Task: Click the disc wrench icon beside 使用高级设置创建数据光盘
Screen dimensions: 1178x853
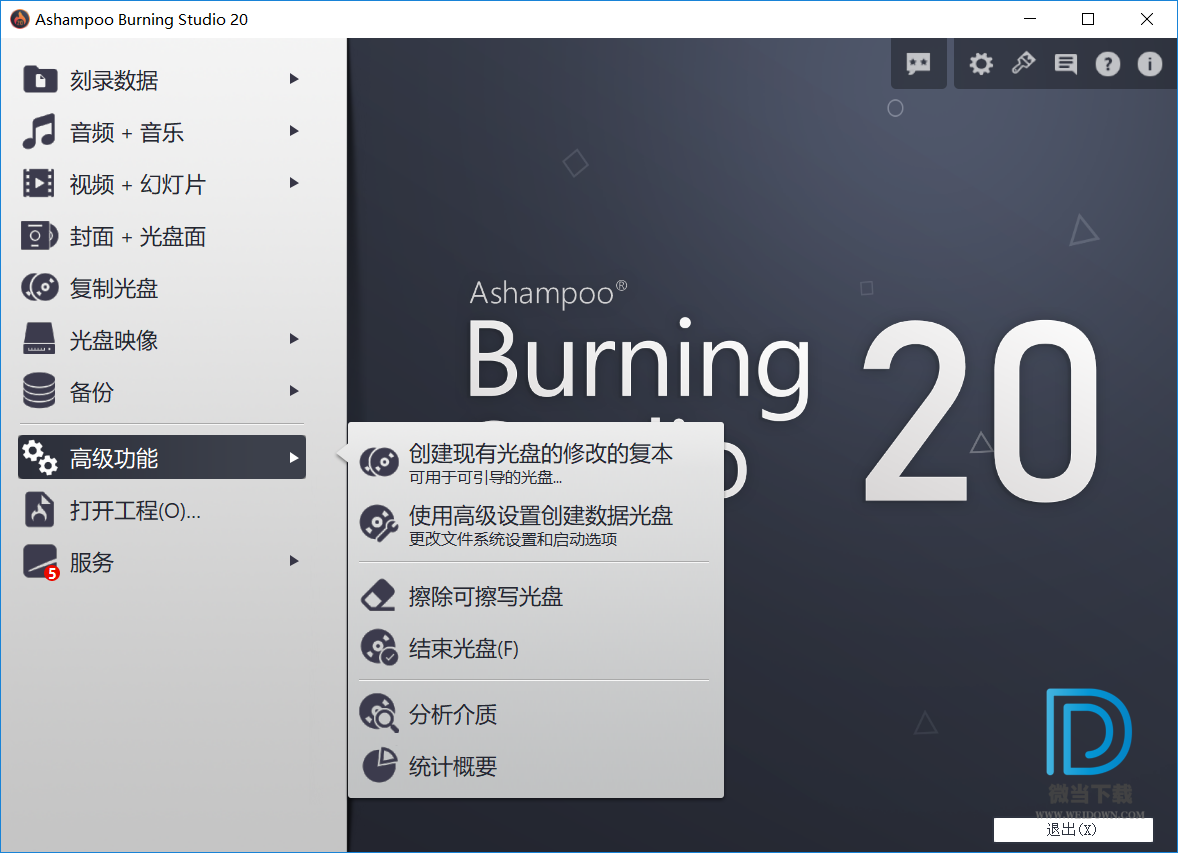Action: 379,524
